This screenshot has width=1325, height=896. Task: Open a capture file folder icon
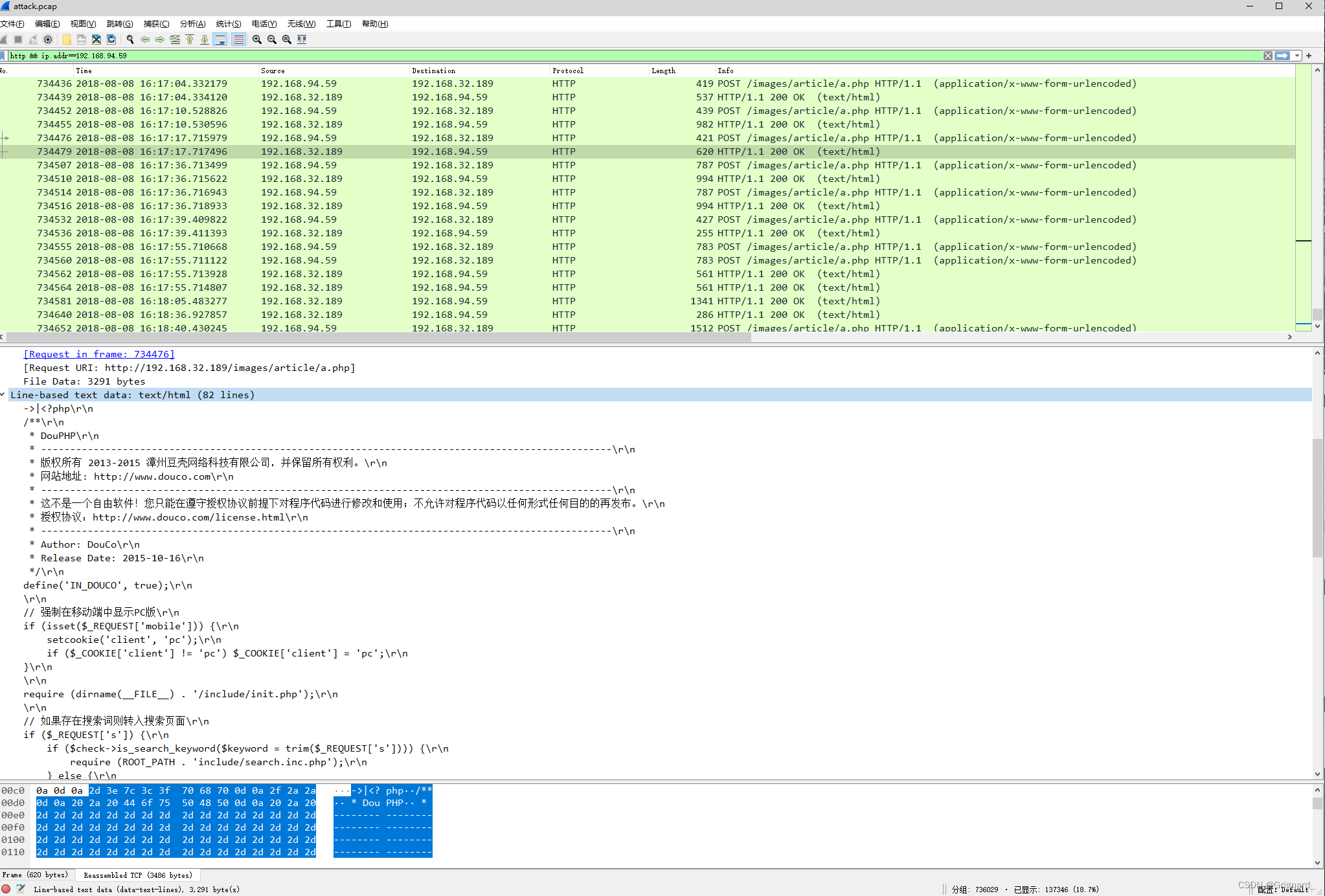coord(67,39)
